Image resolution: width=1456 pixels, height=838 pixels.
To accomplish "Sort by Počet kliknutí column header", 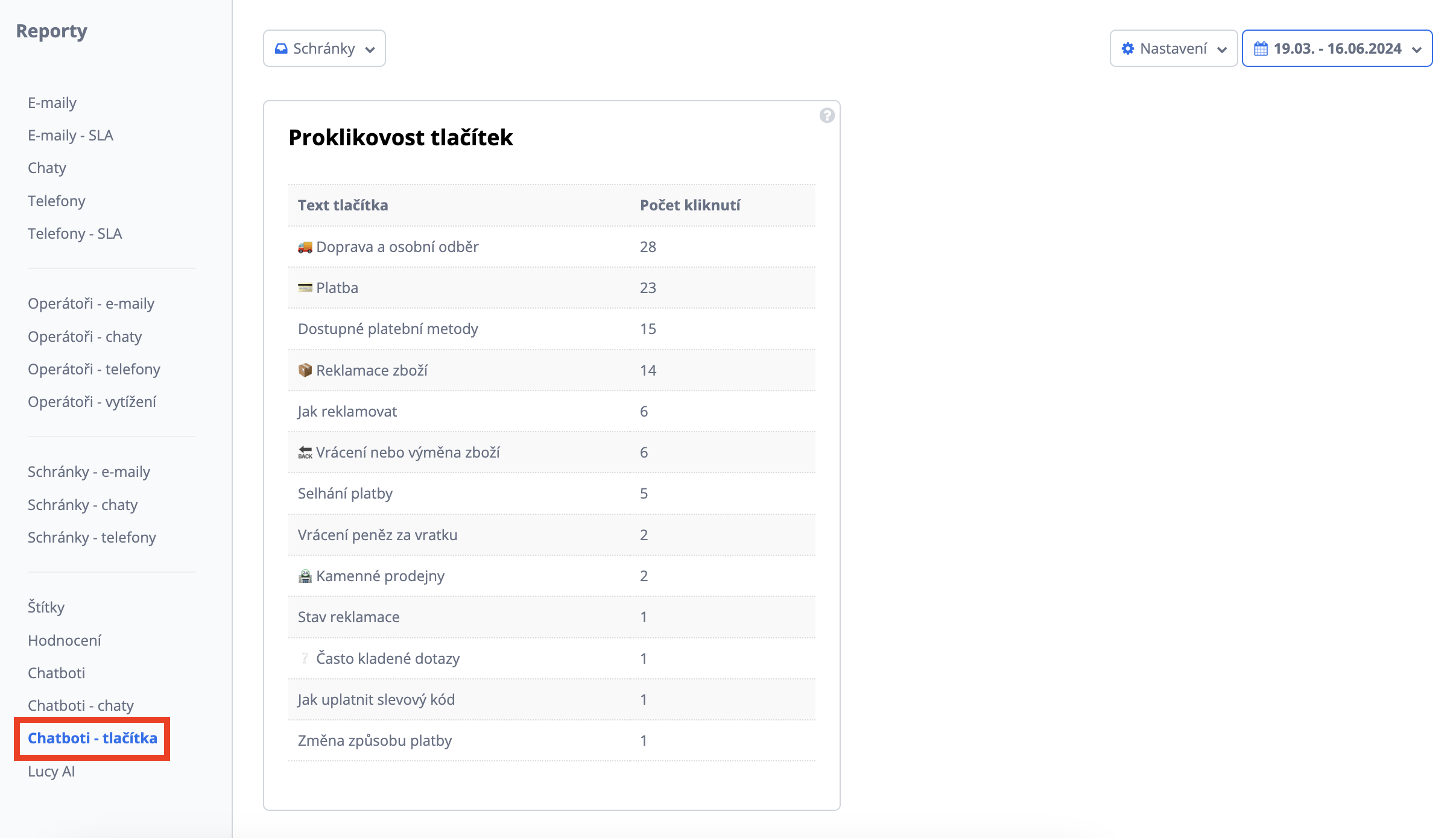I will [689, 205].
